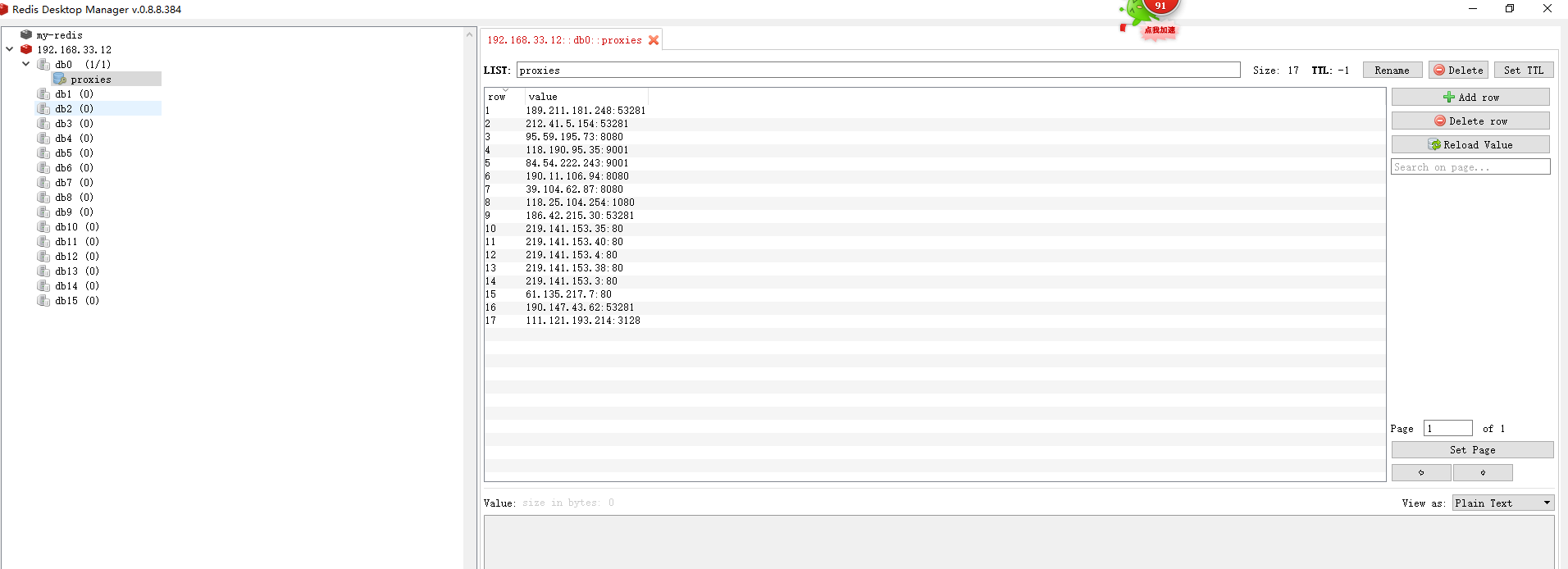This screenshot has width=1568, height=569.
Task: Click the db0 database icon
Action: coord(43,64)
